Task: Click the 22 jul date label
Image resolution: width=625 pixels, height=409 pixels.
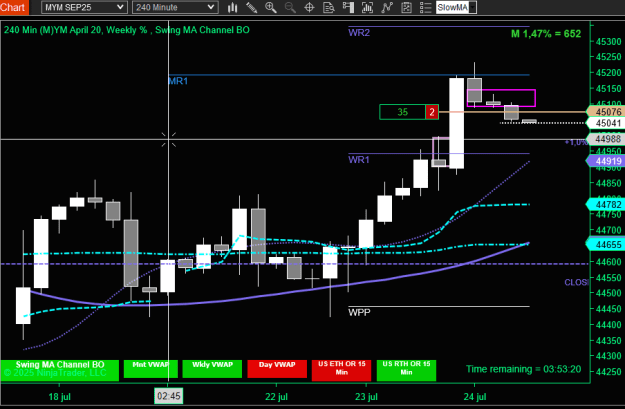Action: [x=276, y=397]
